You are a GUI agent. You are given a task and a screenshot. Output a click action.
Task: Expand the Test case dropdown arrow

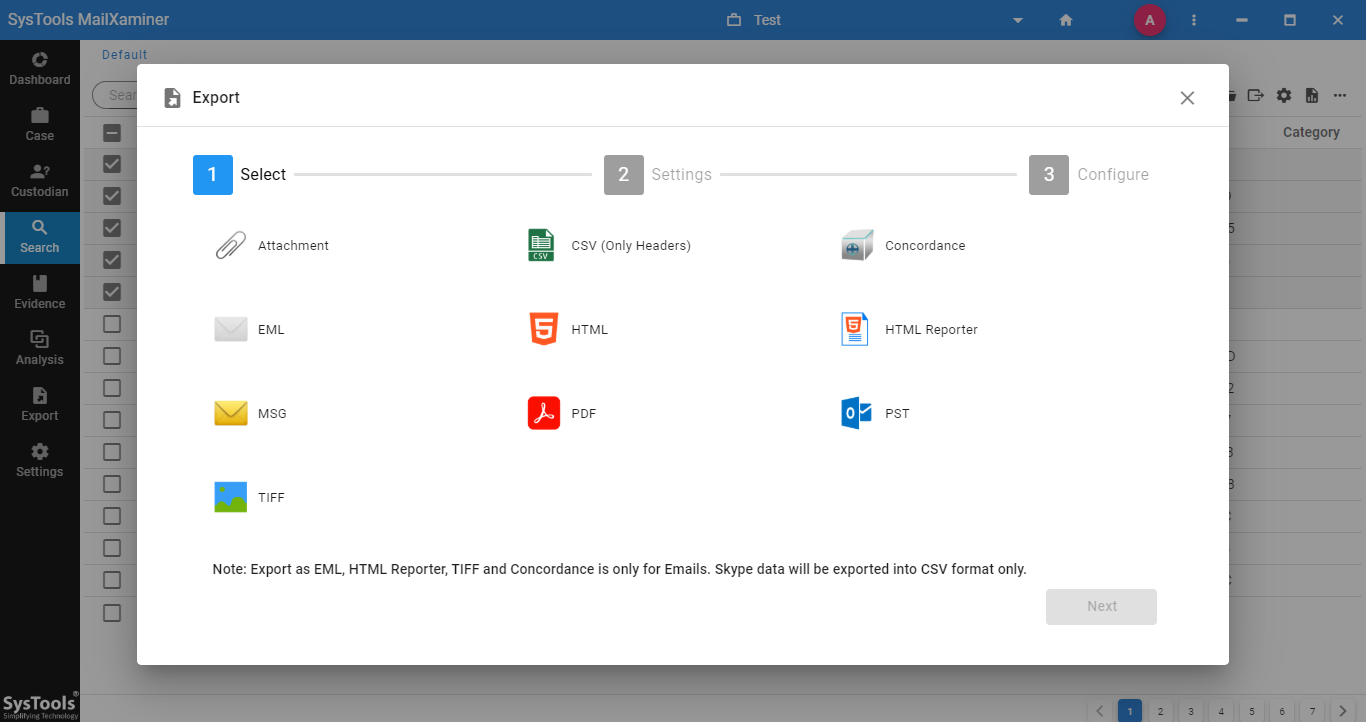click(1018, 20)
